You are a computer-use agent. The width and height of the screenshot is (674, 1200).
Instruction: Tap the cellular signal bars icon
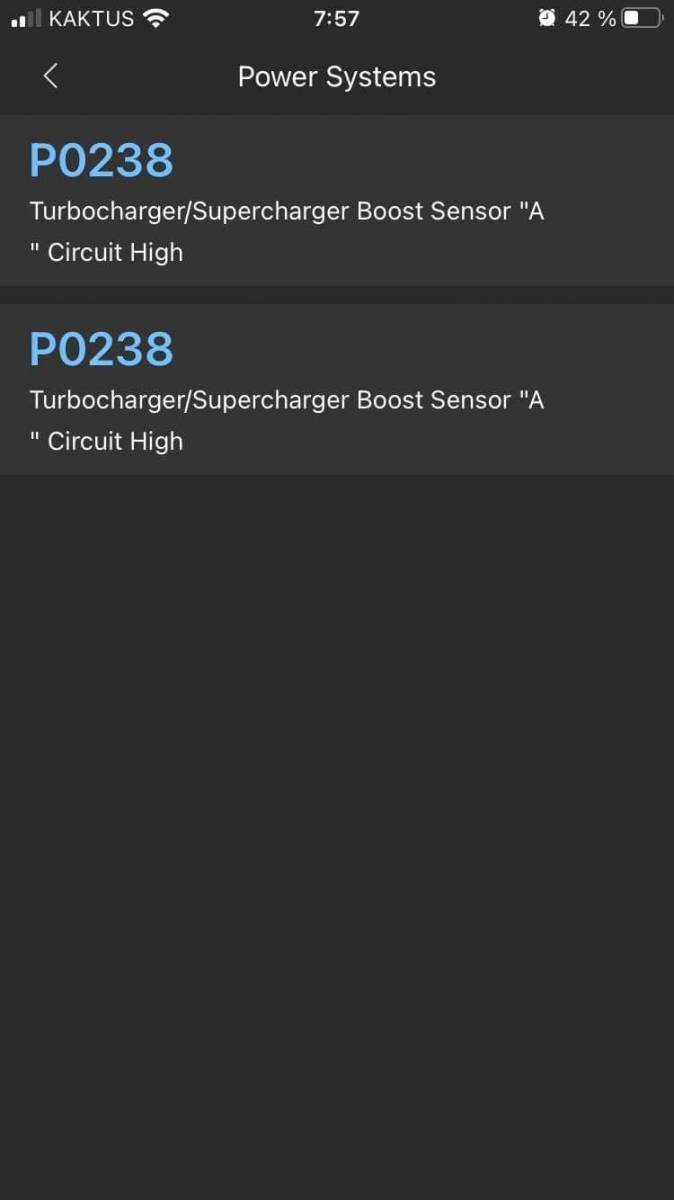tap(26, 18)
